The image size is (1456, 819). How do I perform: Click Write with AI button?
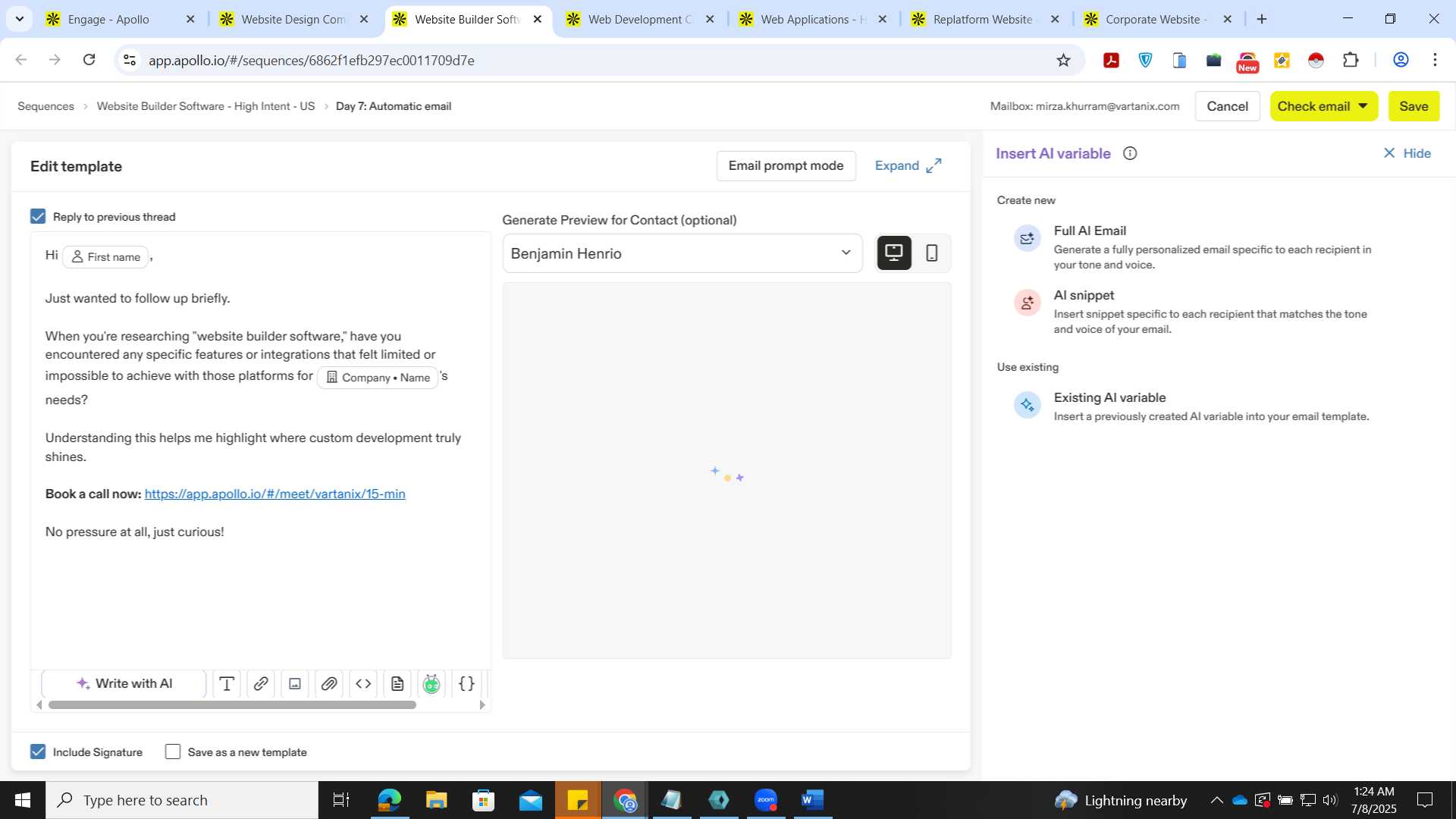[x=124, y=684]
